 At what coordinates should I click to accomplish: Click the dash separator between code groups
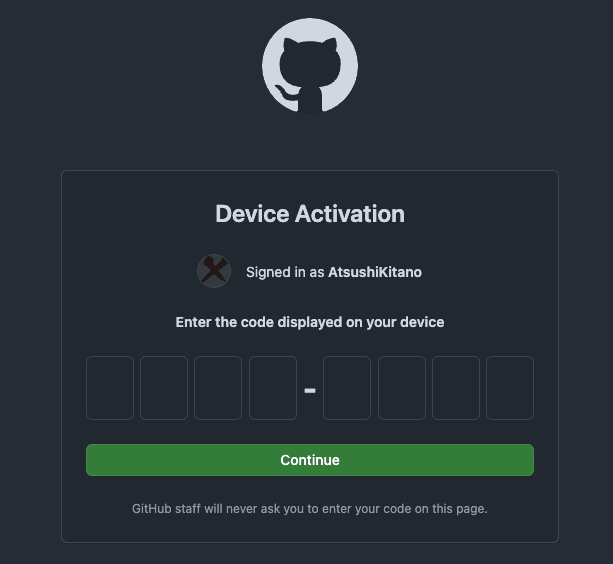(x=310, y=390)
